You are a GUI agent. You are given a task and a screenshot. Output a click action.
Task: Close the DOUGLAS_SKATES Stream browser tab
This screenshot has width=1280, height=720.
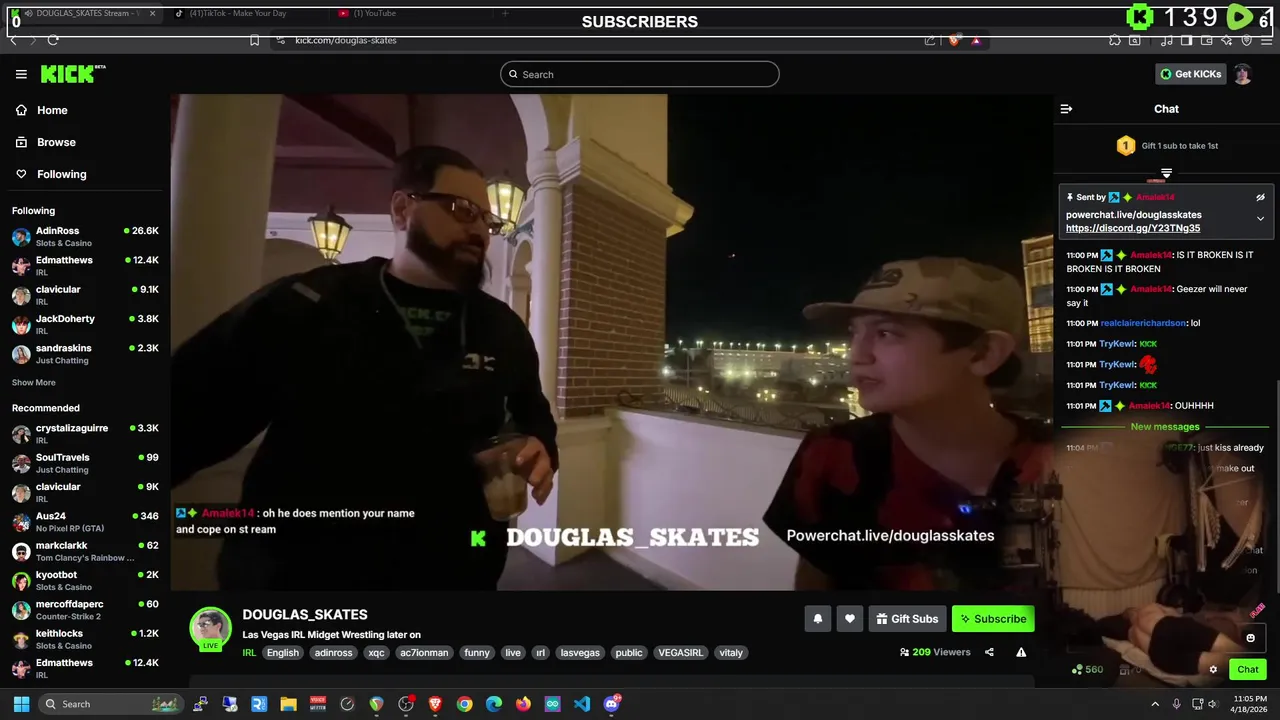pyautogui.click(x=152, y=13)
